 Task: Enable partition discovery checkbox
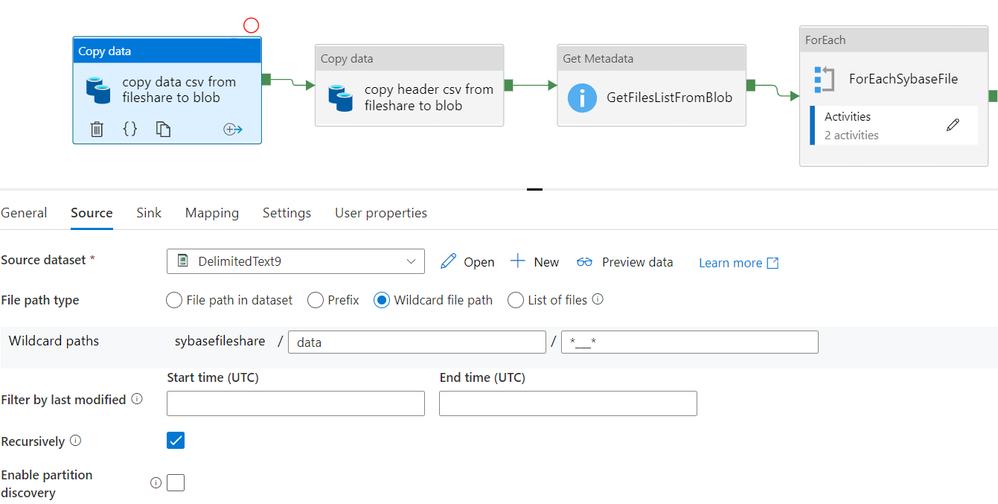click(176, 483)
